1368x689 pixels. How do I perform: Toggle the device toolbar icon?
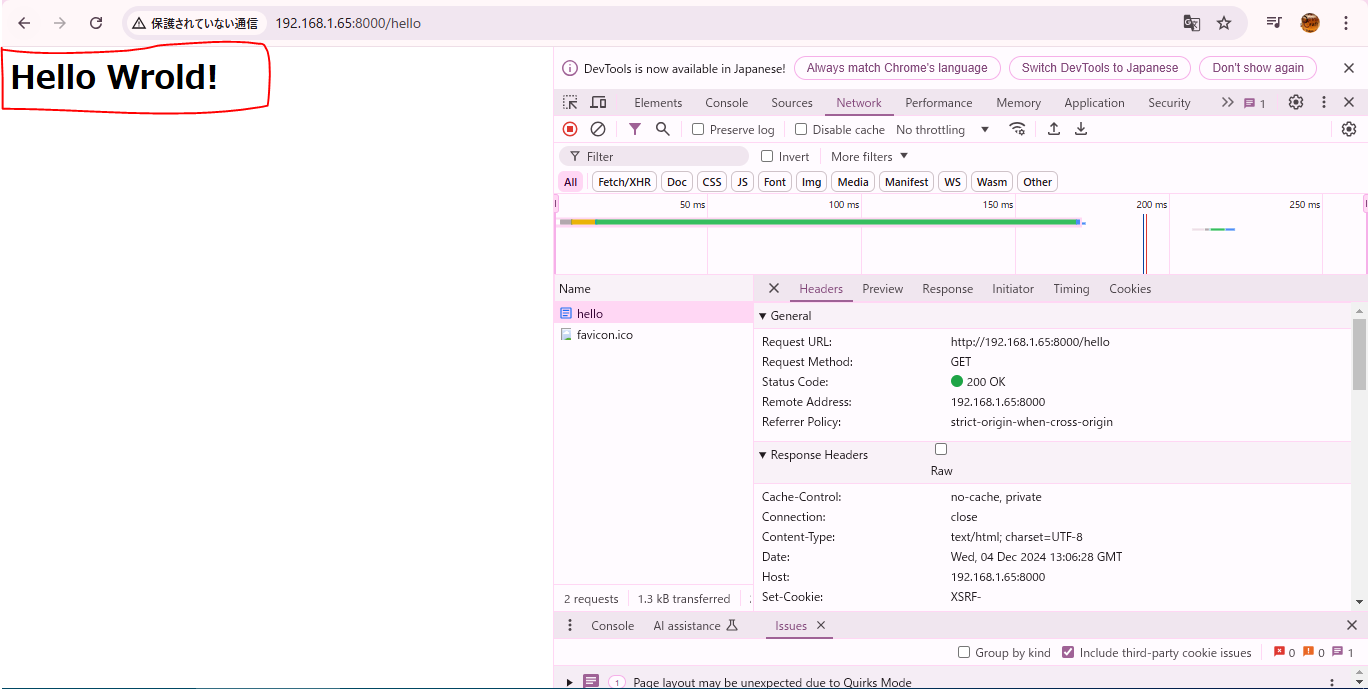[x=598, y=102]
